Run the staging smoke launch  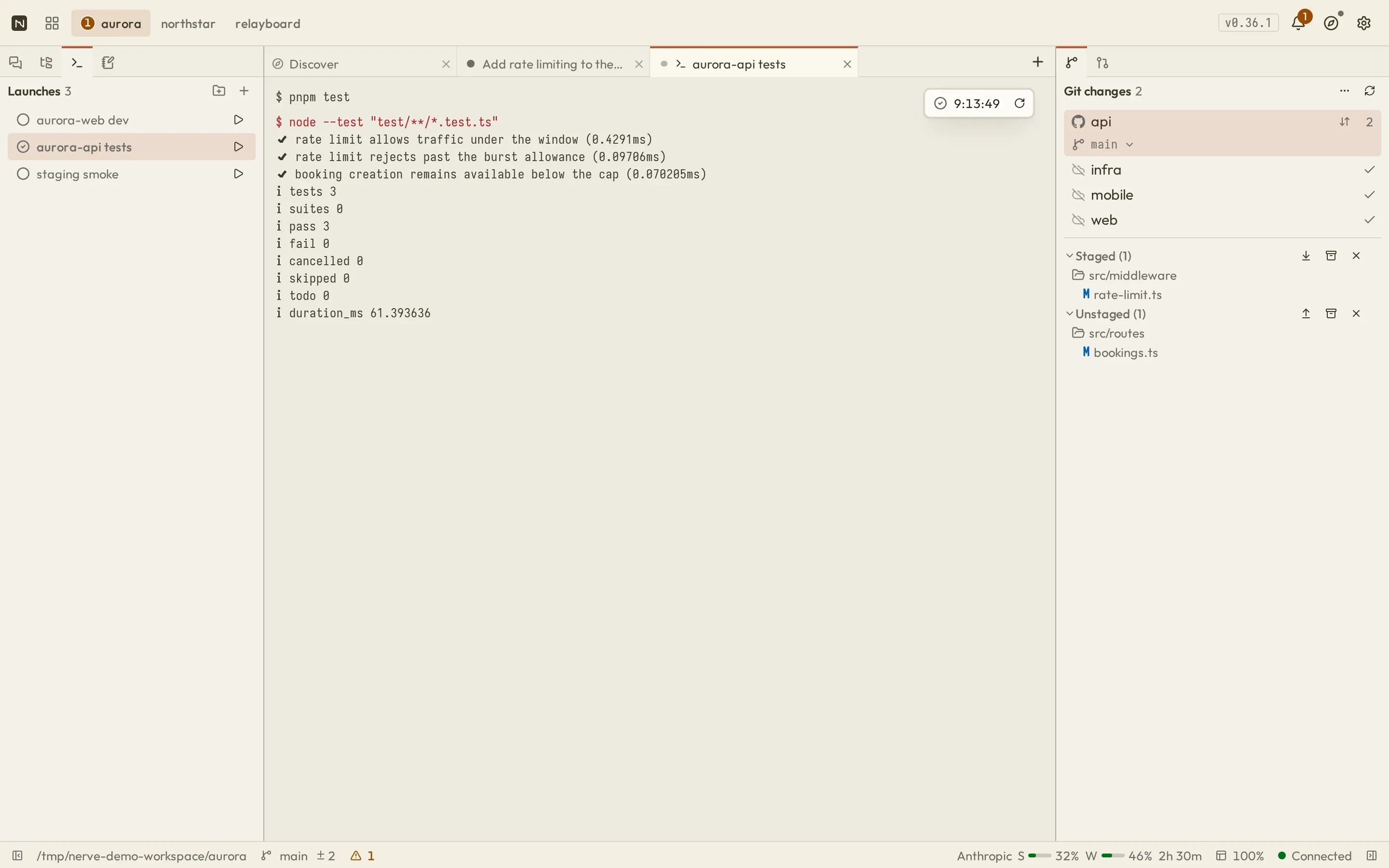coord(239,174)
